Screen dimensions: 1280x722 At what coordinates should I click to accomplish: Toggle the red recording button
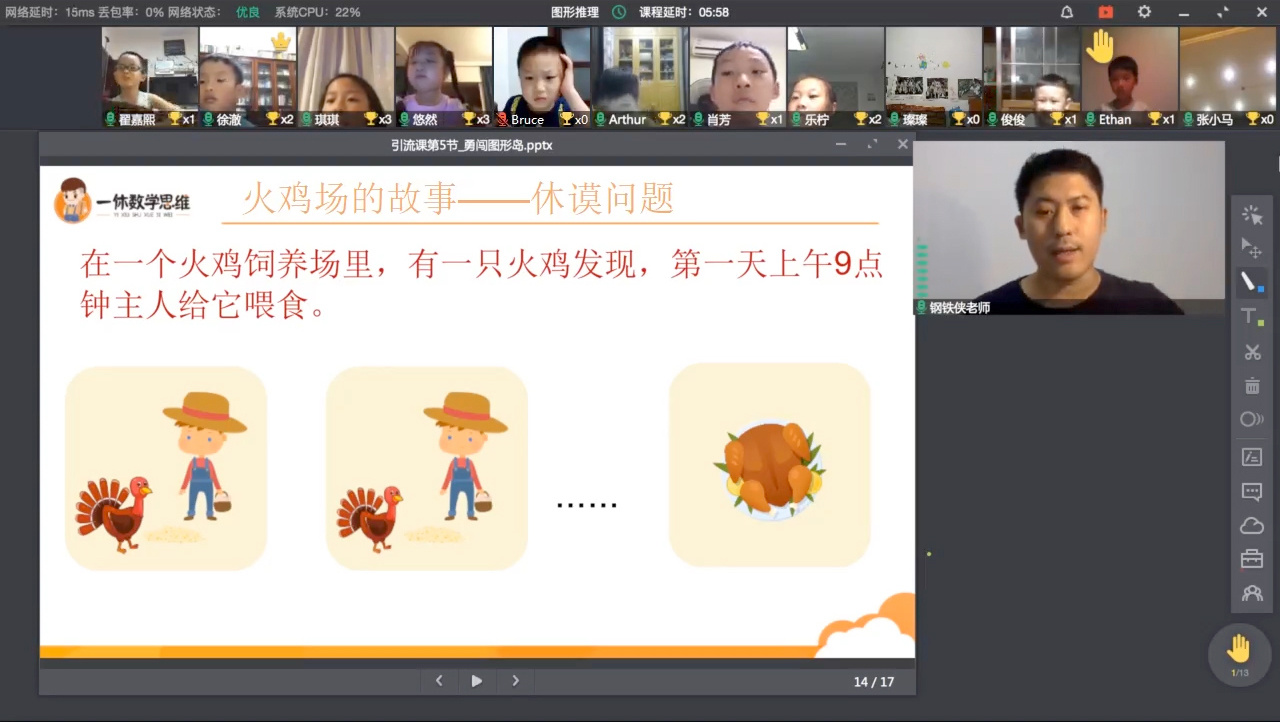[x=1105, y=12]
